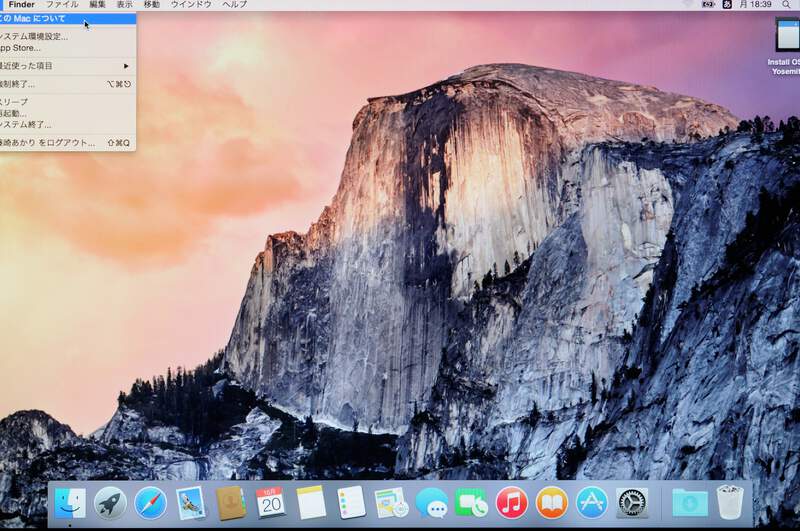
Task: Open App Store icon in Dock
Action: 592,503
